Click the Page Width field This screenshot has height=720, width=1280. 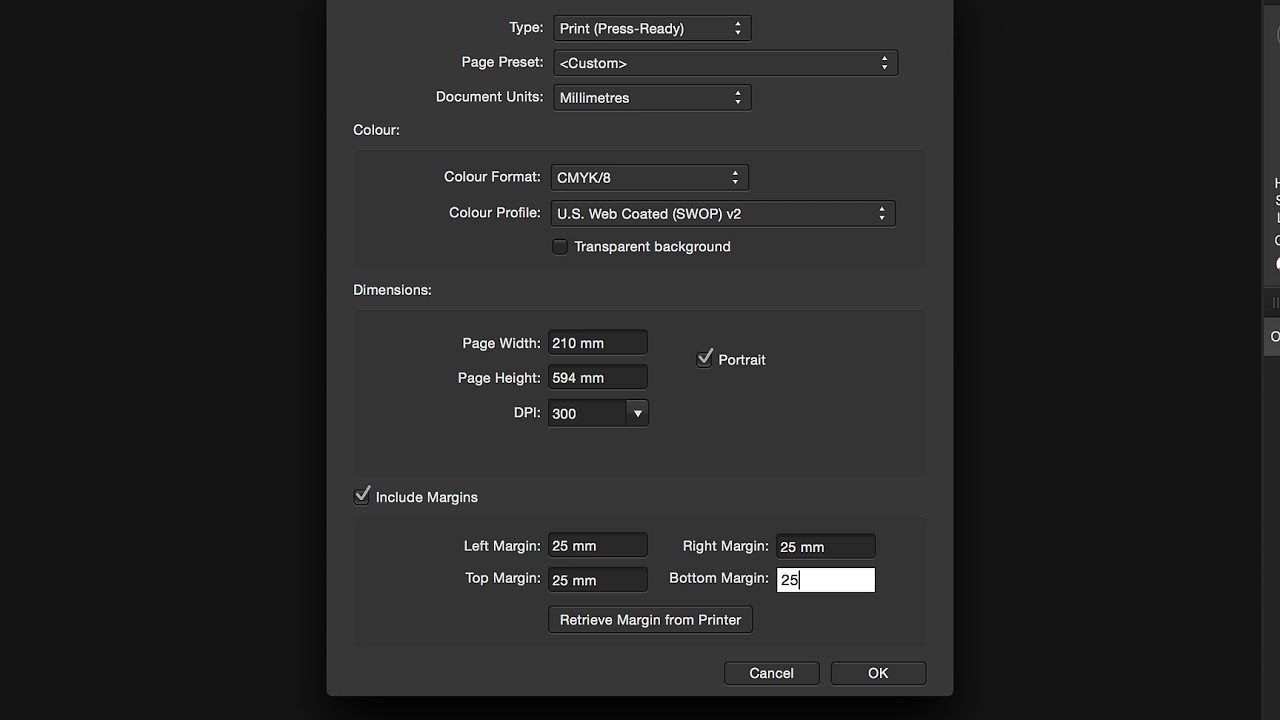pos(598,343)
